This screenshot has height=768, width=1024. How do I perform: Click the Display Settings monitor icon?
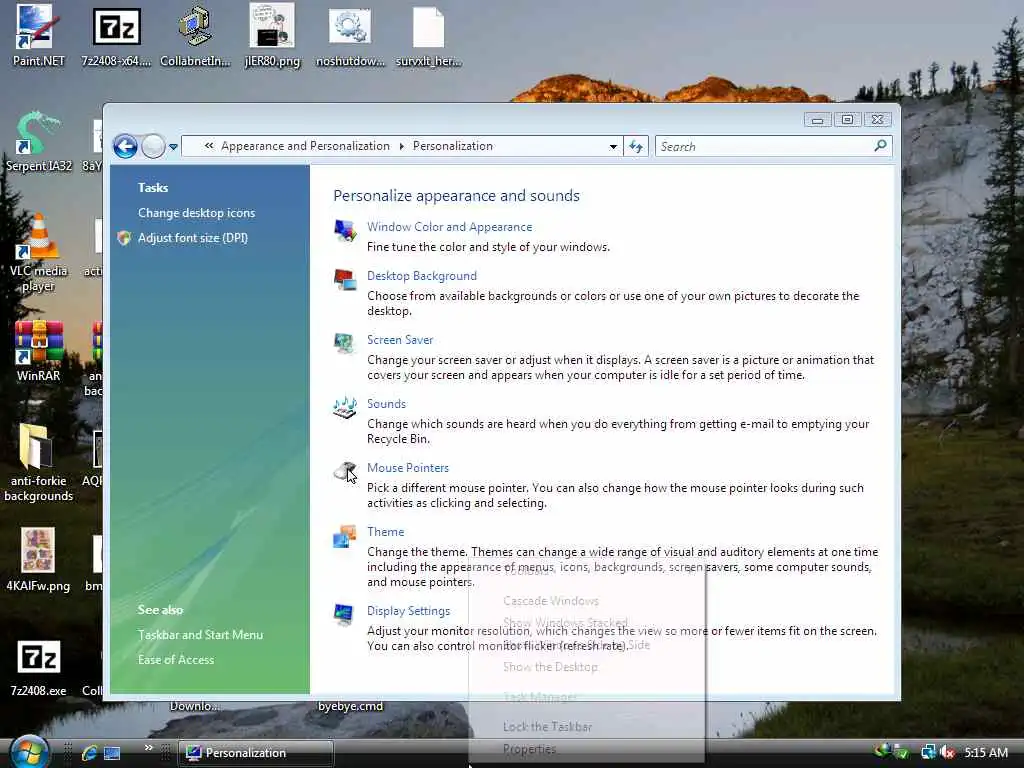coord(344,614)
